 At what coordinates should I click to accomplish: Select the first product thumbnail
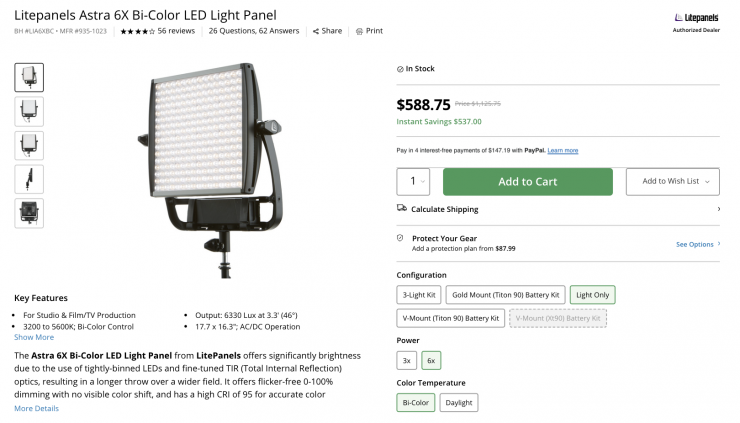pos(29,77)
